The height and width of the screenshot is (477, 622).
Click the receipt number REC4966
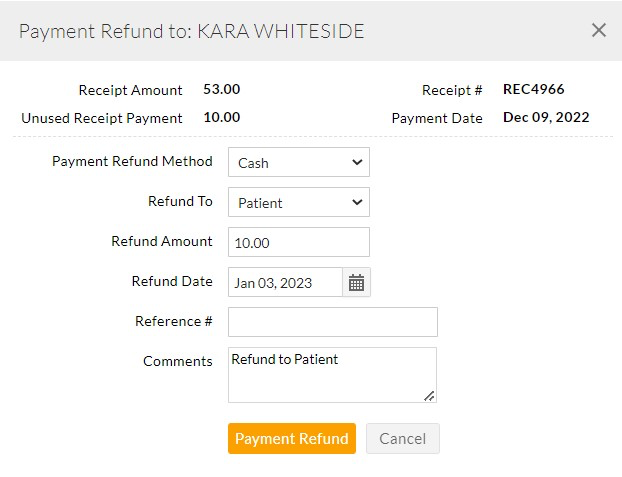coord(533,89)
